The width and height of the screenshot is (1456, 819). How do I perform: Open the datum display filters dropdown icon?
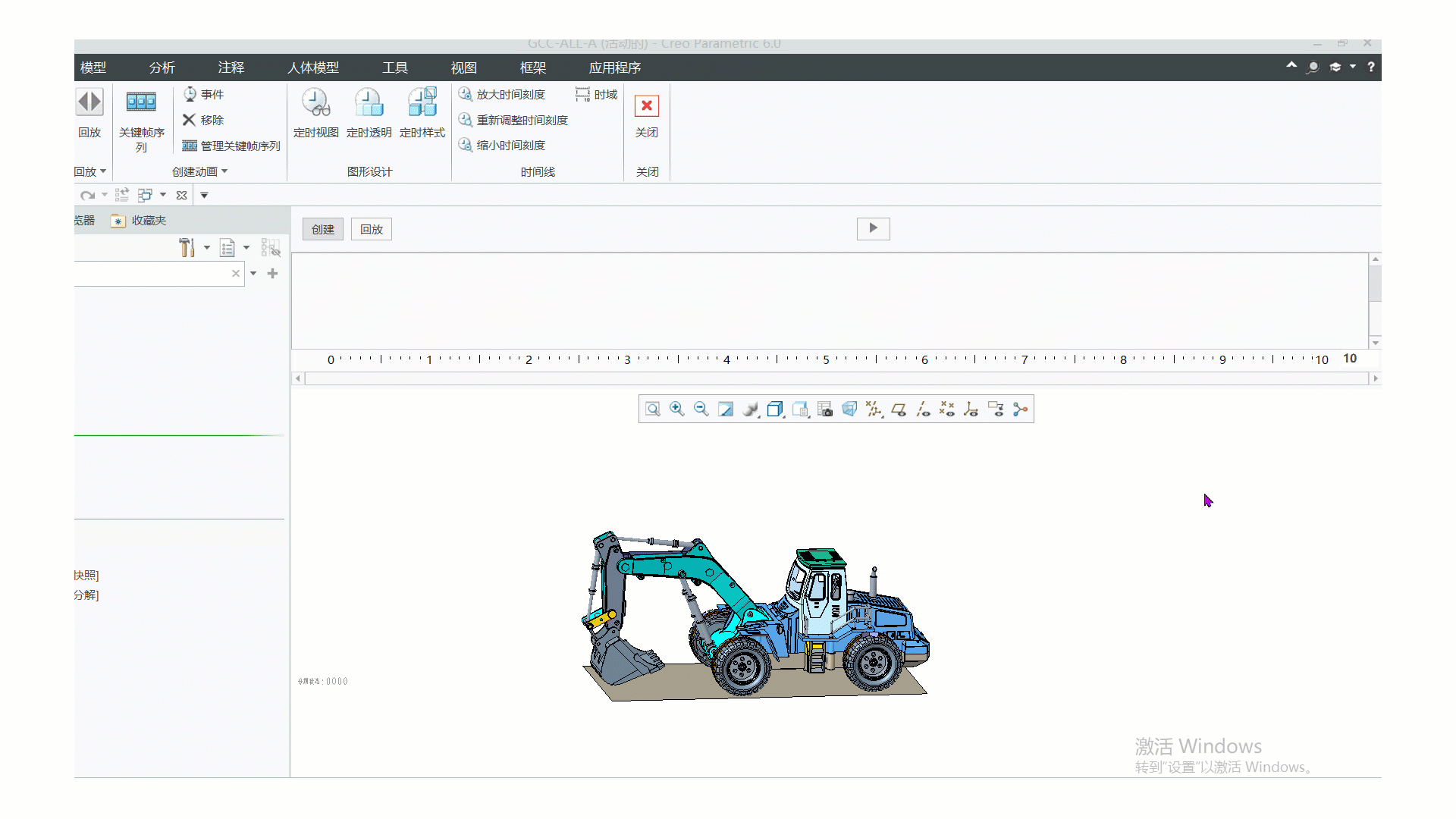[x=874, y=409]
